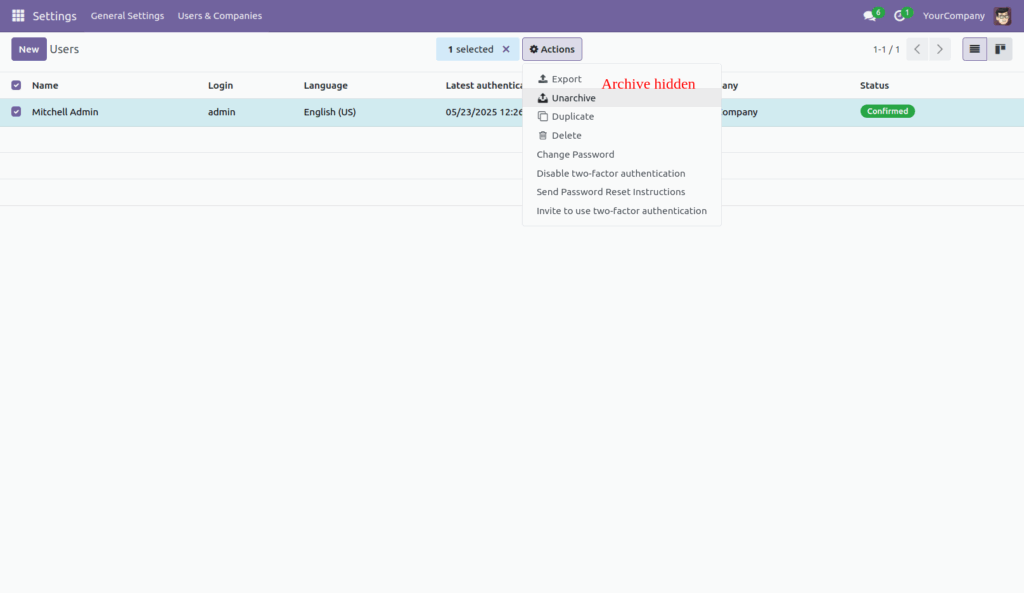The image size is (1024, 593).
Task: Open the apps grid menu icon
Action: 17,15
